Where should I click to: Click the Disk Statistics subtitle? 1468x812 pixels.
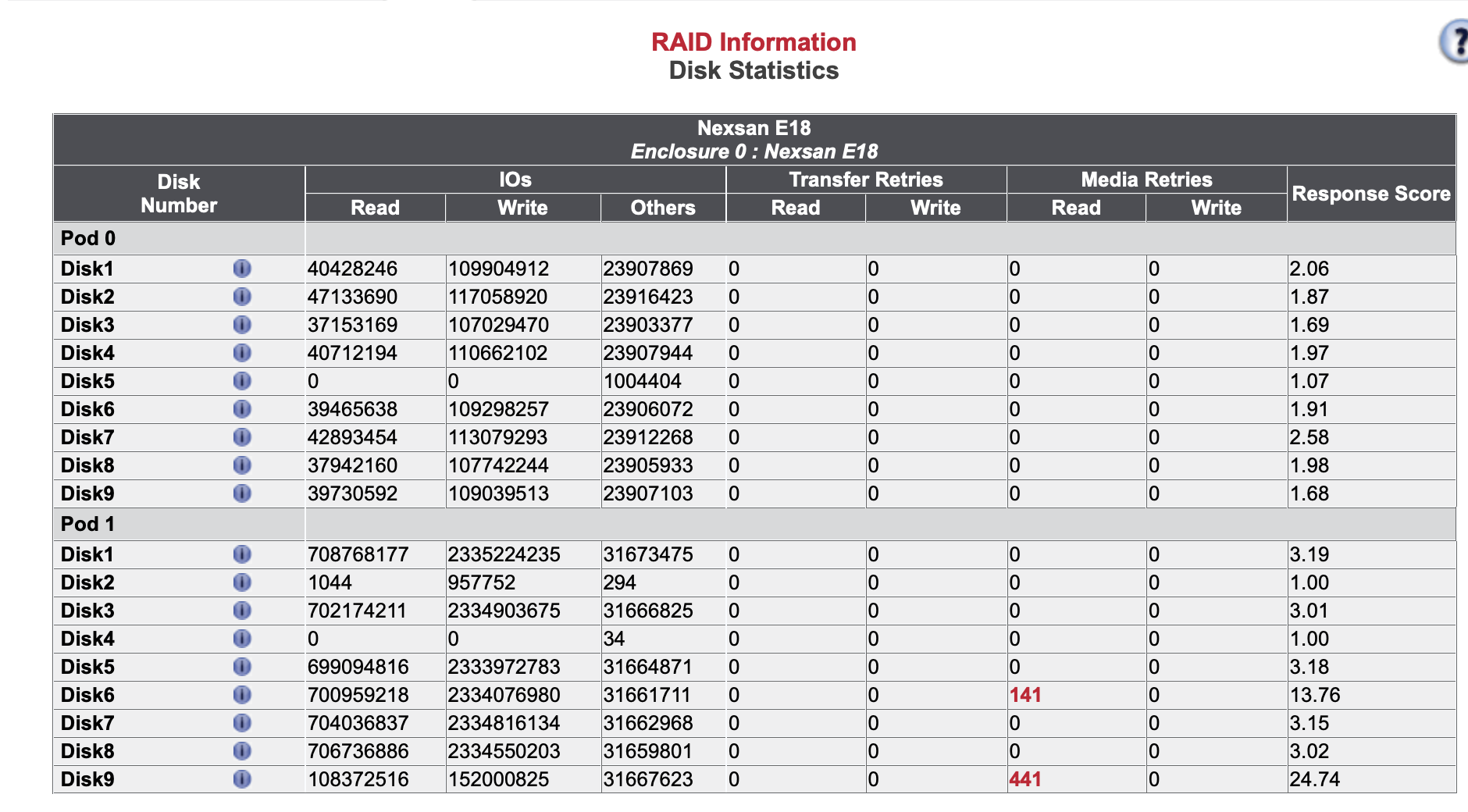coord(754,70)
